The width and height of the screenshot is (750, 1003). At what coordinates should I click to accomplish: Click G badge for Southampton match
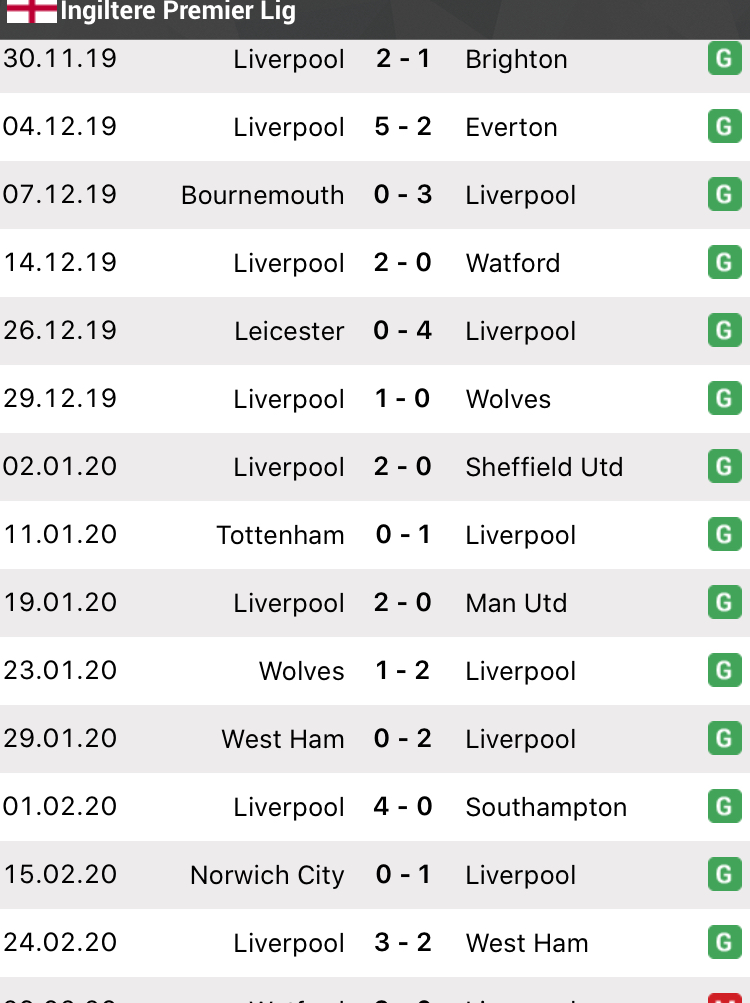(x=724, y=807)
